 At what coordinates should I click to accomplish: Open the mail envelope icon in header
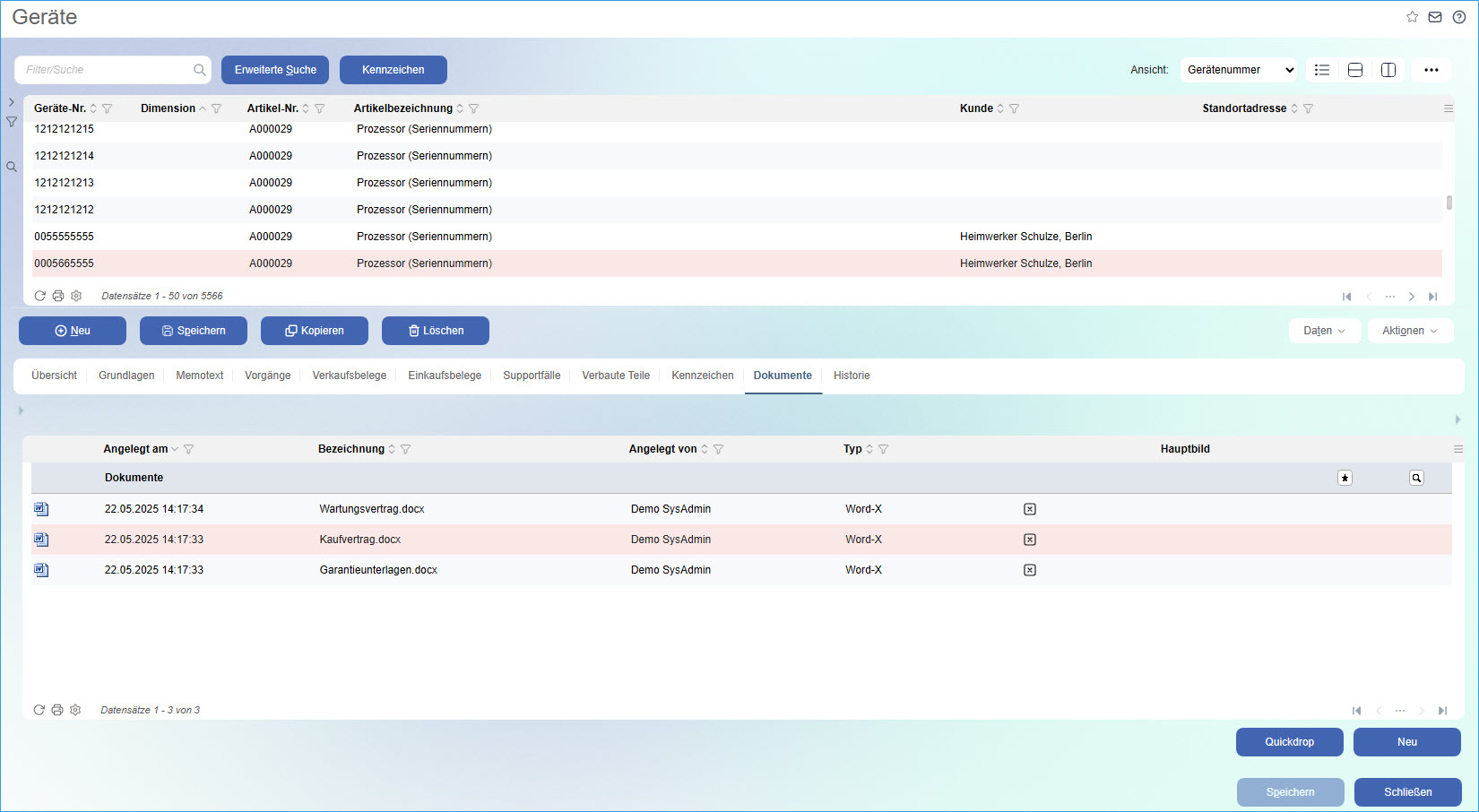click(x=1435, y=17)
